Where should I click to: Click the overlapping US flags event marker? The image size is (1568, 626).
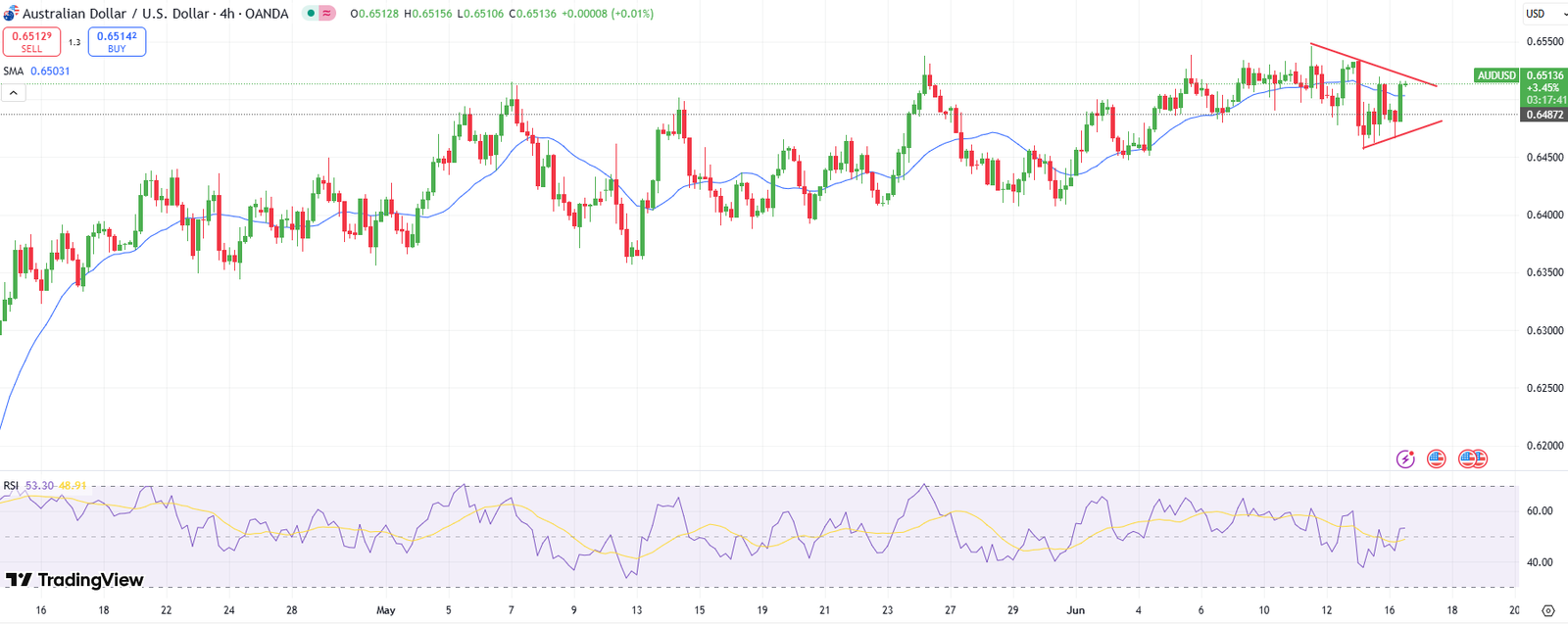click(x=1473, y=458)
